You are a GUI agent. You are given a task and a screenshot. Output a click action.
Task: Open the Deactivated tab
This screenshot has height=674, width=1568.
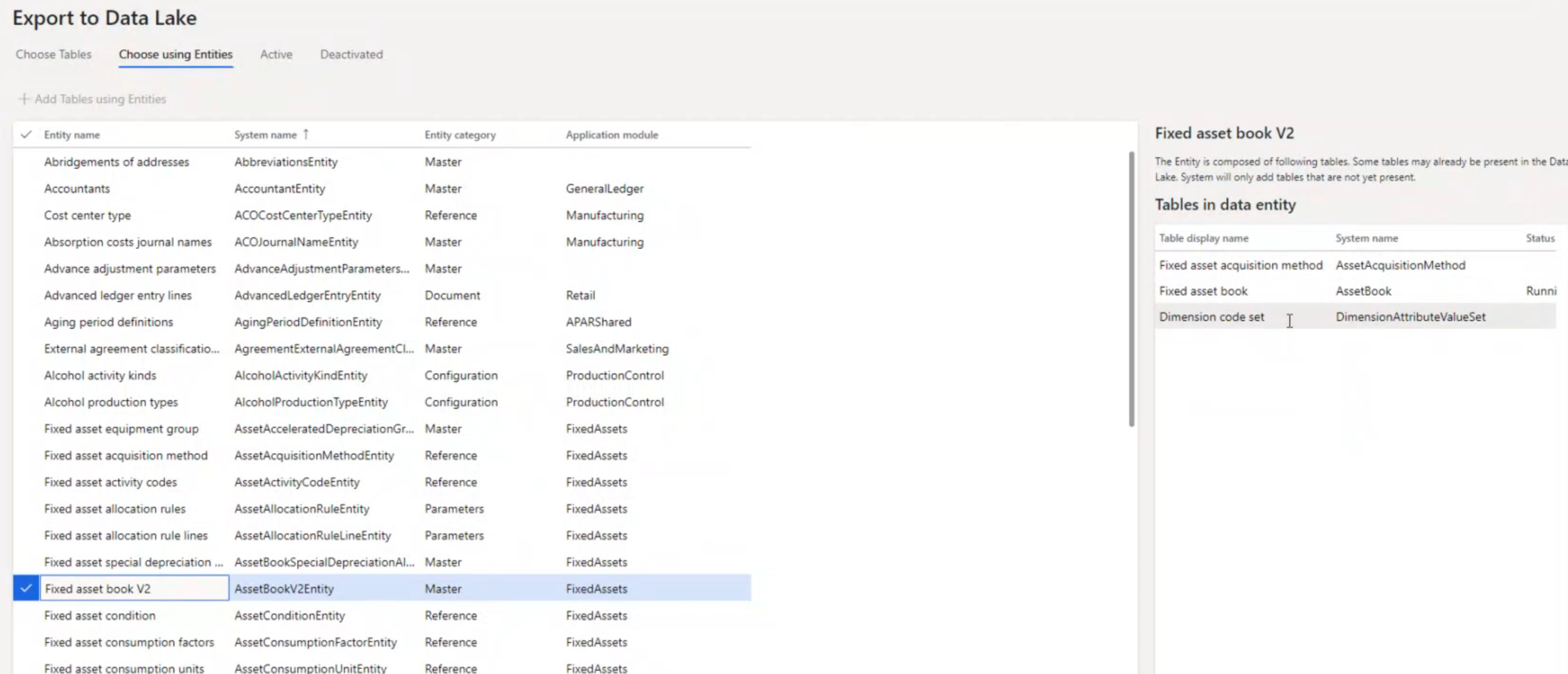(x=351, y=55)
